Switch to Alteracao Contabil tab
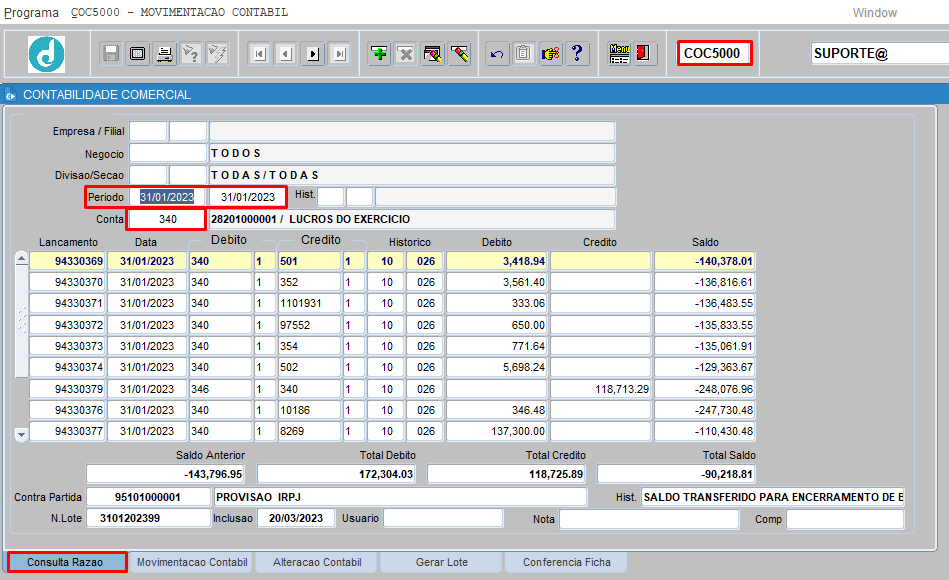Image resolution: width=949 pixels, height=580 pixels. [x=317, y=562]
